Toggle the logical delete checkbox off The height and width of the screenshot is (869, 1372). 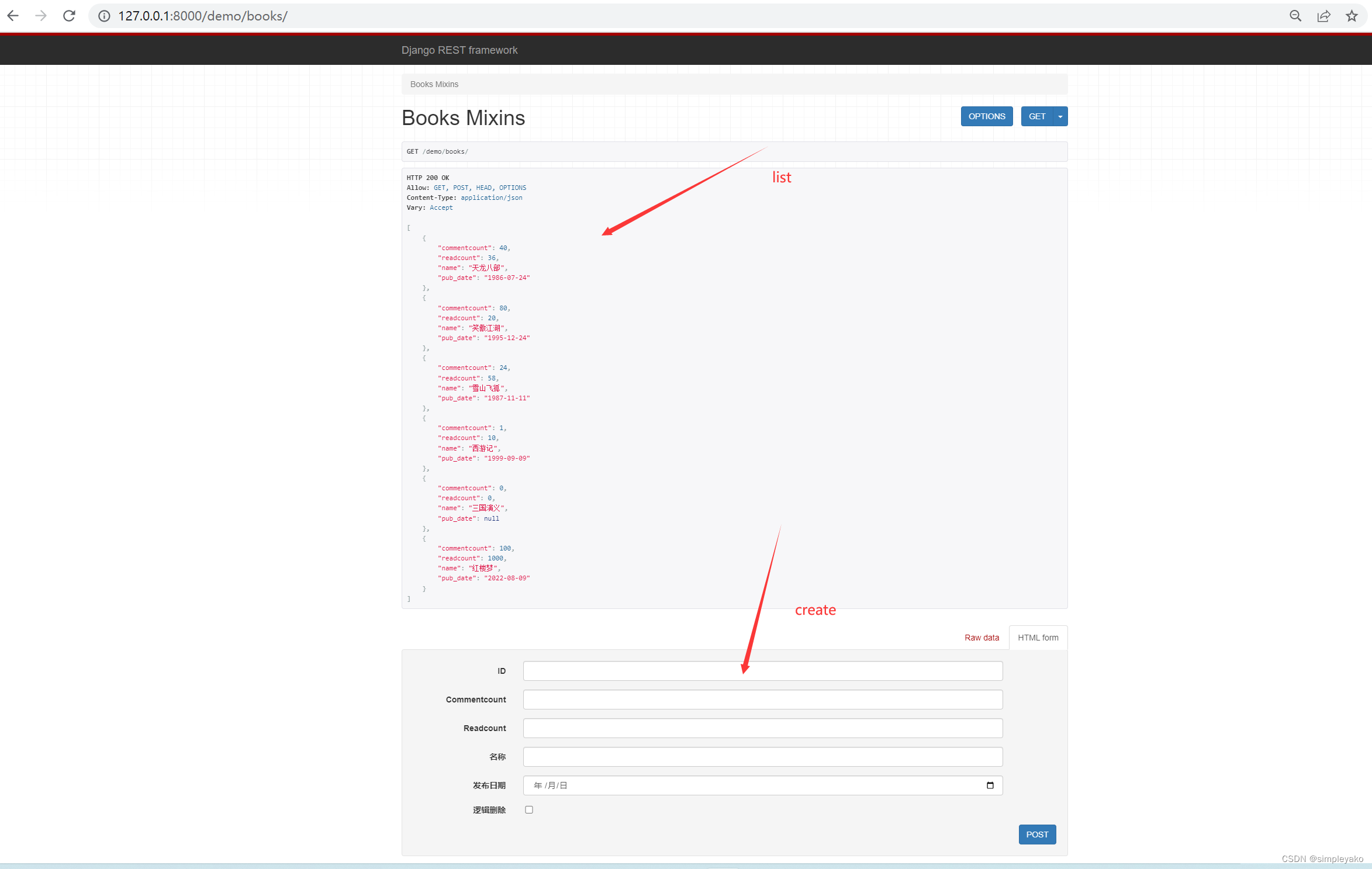pyautogui.click(x=529, y=809)
